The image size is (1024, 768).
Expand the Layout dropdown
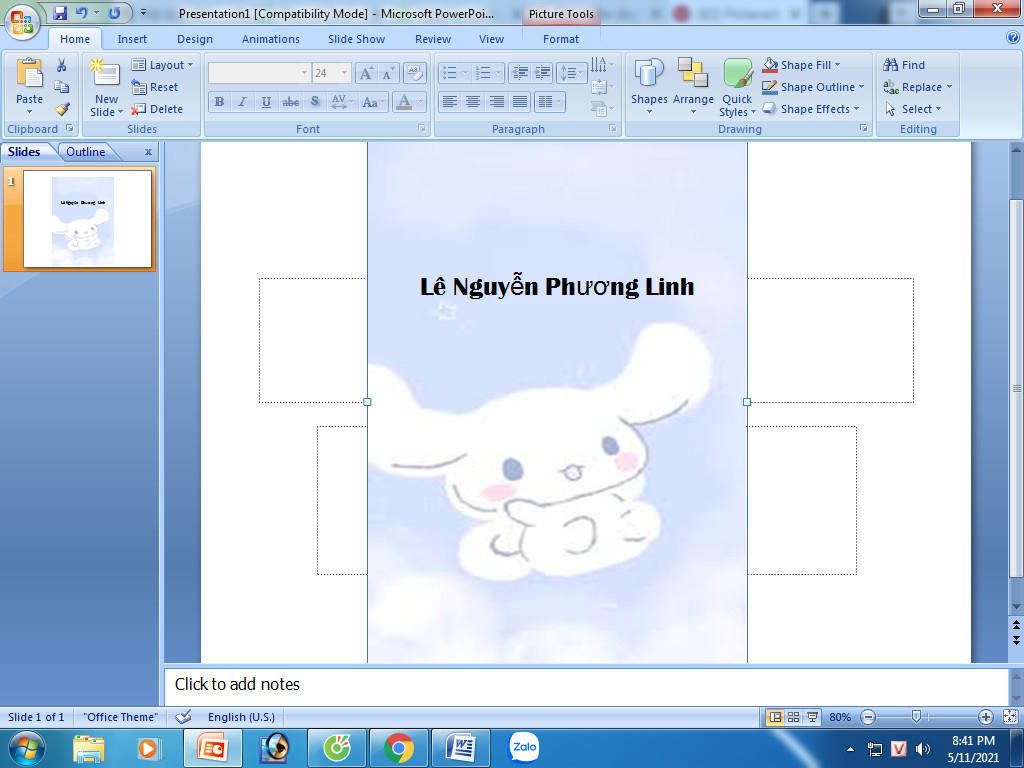point(163,65)
